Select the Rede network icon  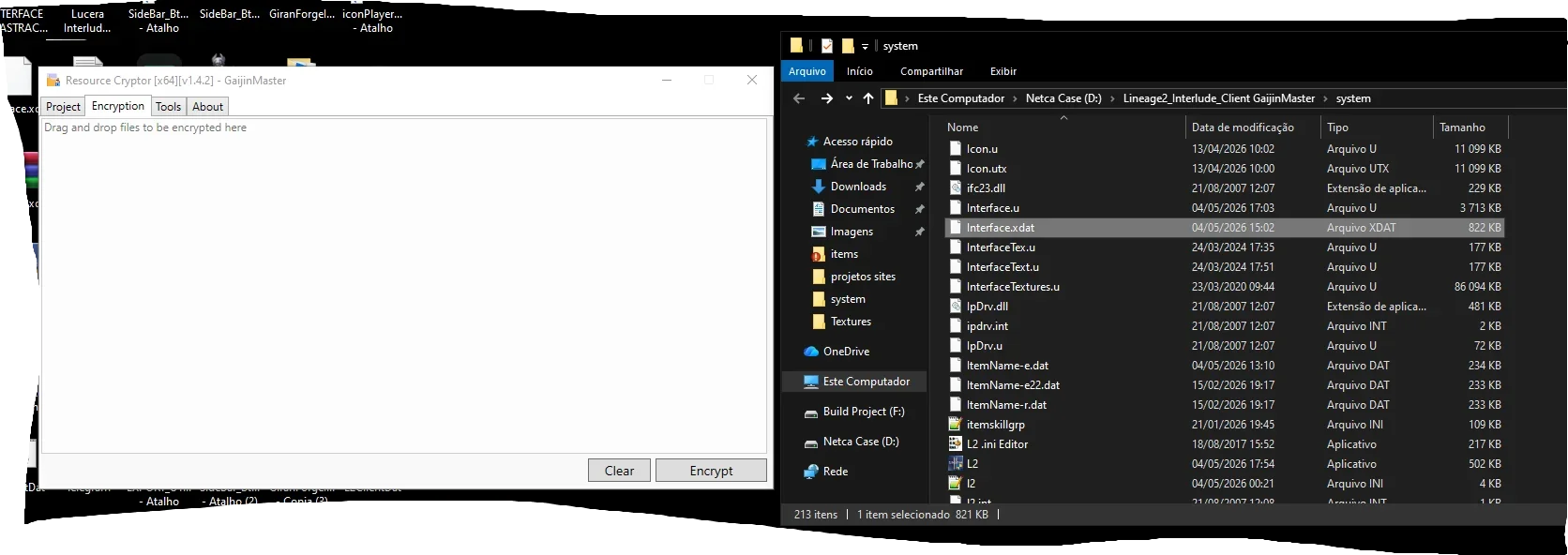[x=811, y=472]
